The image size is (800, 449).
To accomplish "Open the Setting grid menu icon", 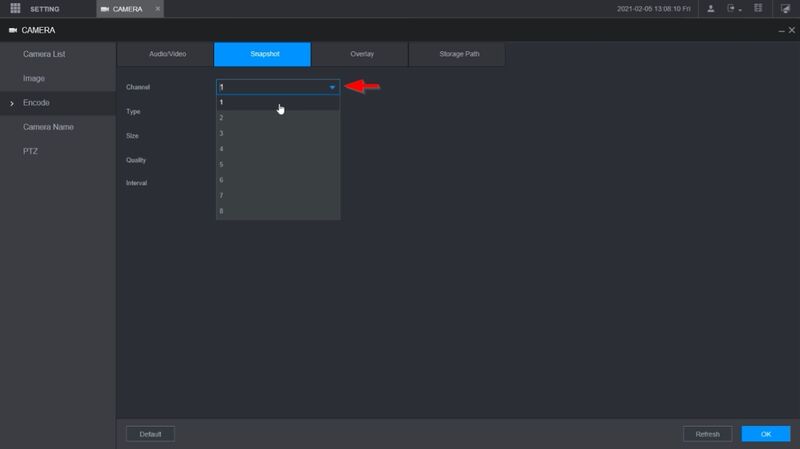I will pyautogui.click(x=15, y=8).
